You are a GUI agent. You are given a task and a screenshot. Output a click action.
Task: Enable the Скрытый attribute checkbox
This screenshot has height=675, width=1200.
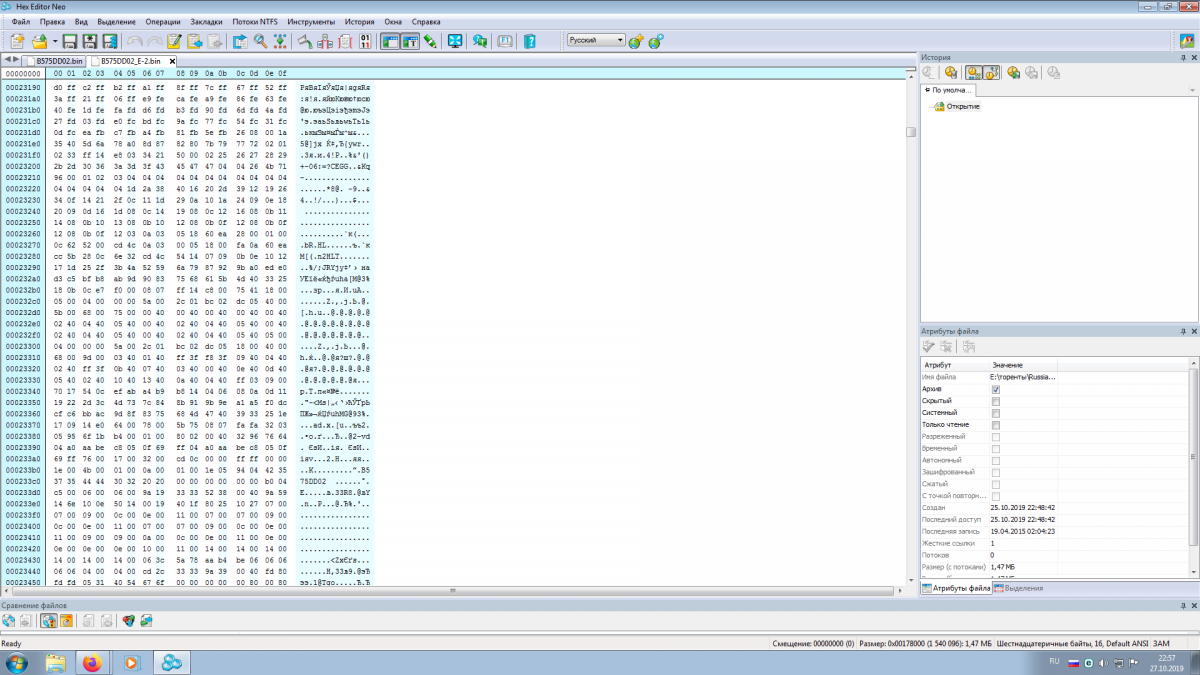[x=995, y=401]
